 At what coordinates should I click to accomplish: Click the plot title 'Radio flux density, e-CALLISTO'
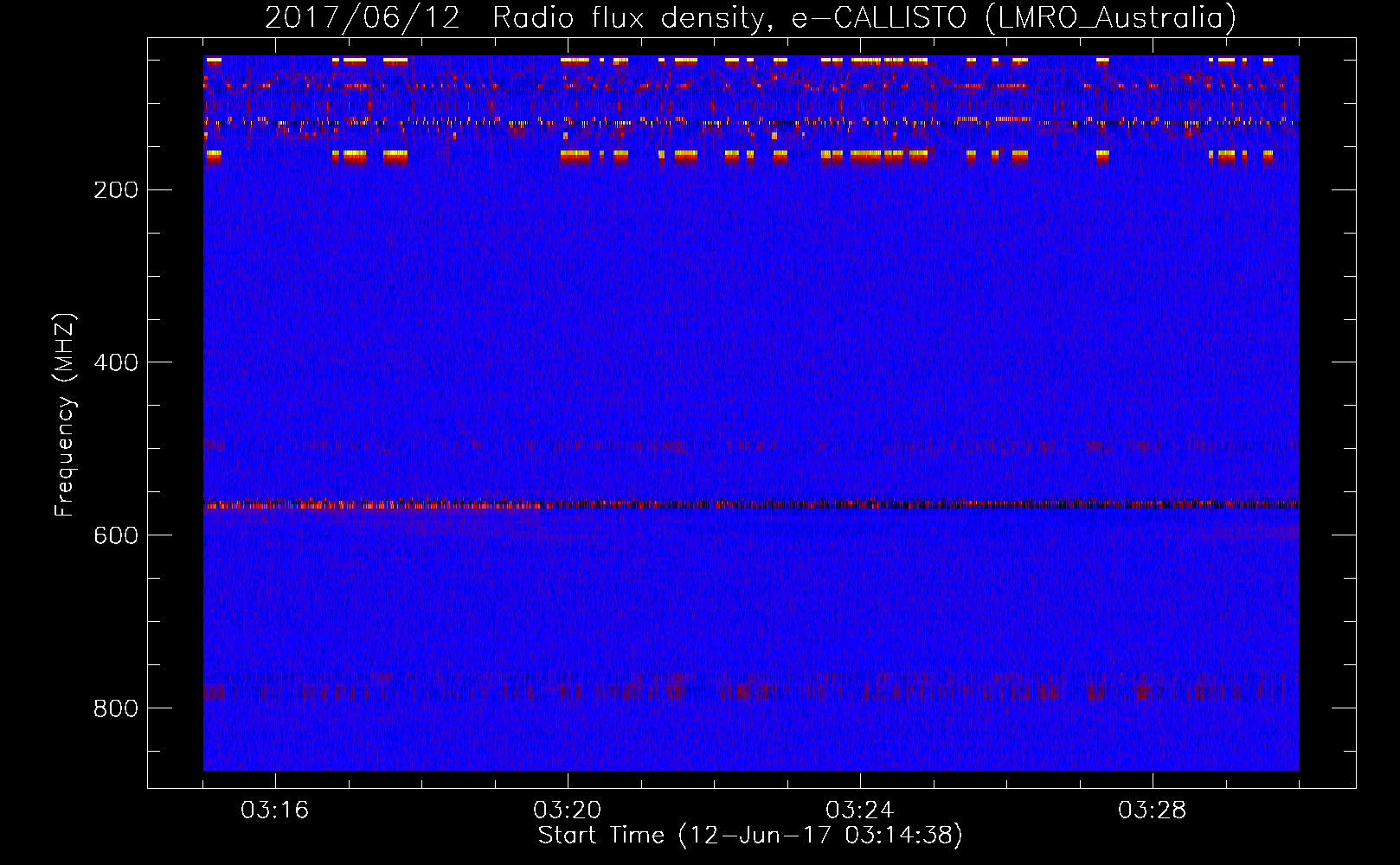pyautogui.click(x=729, y=18)
